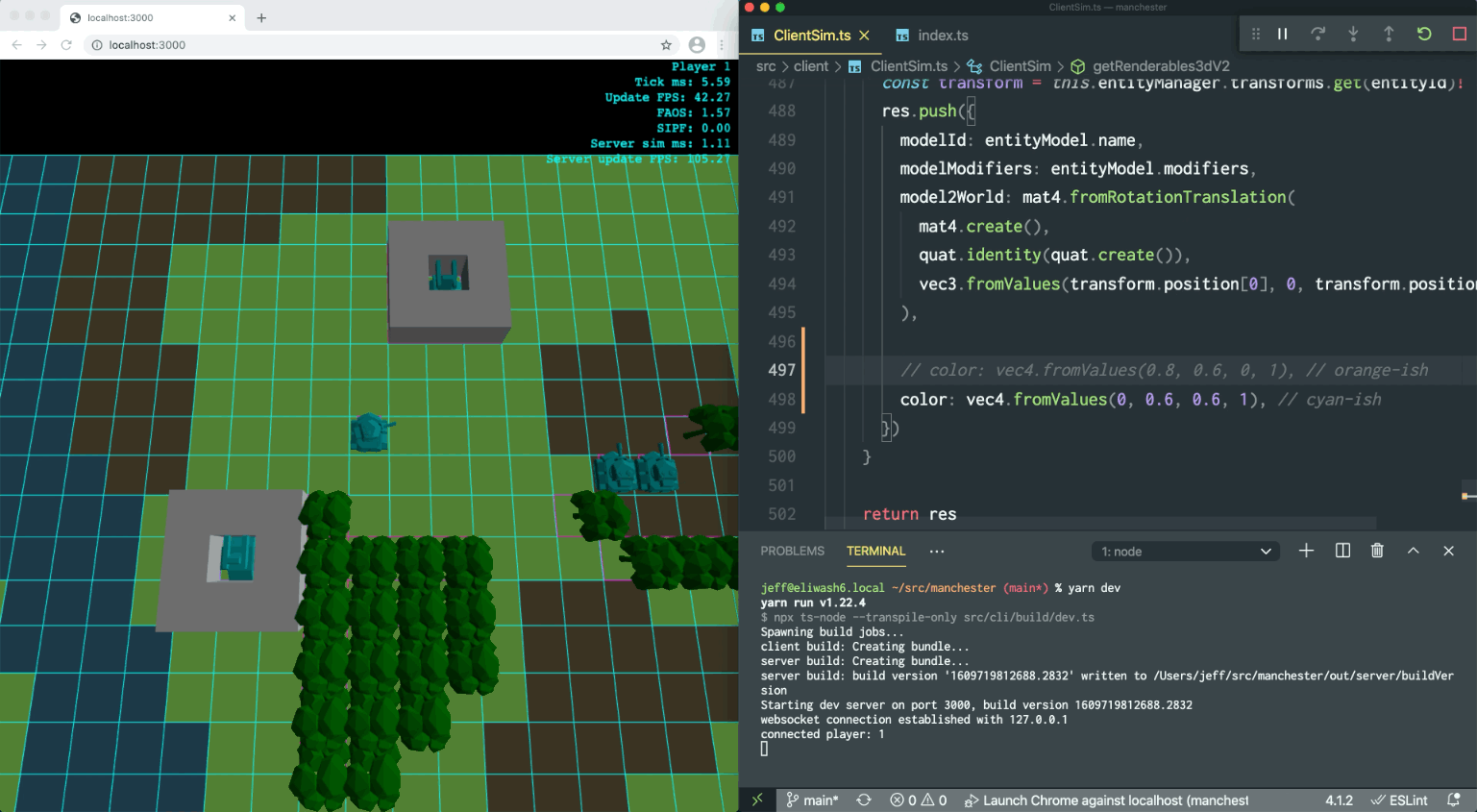Stop the debug session

point(1459,34)
